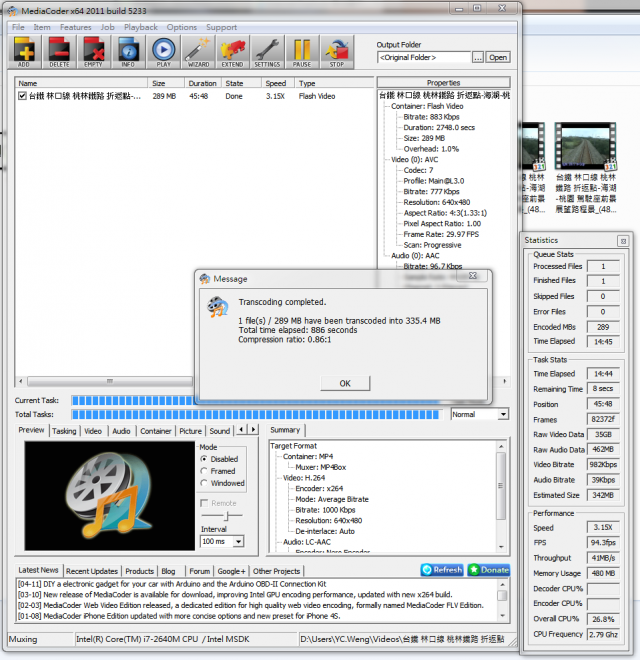
Task: Switch to the Tasking tab
Action: 64,431
